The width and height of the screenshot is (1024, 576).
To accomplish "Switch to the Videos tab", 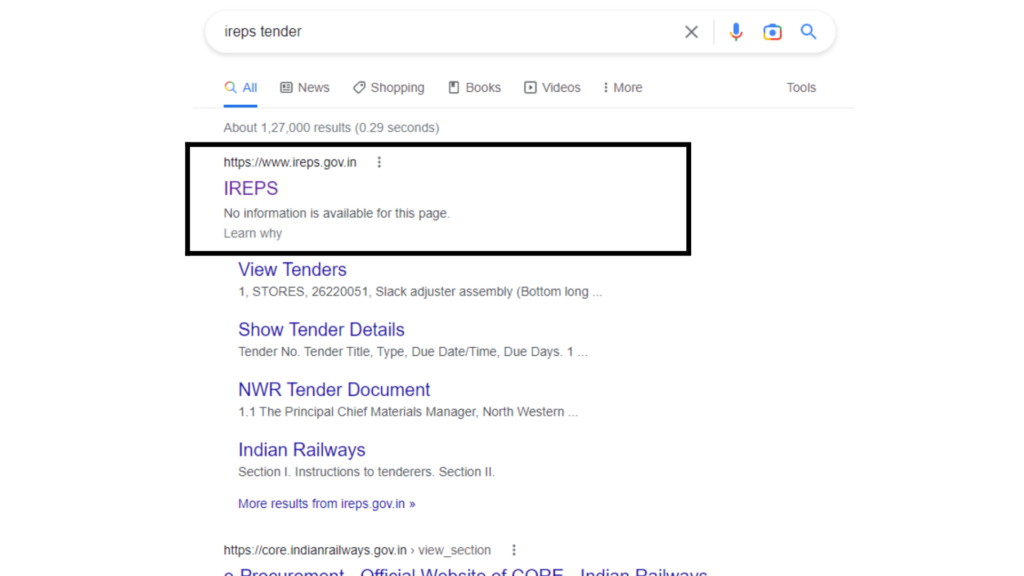I will 552,88.
